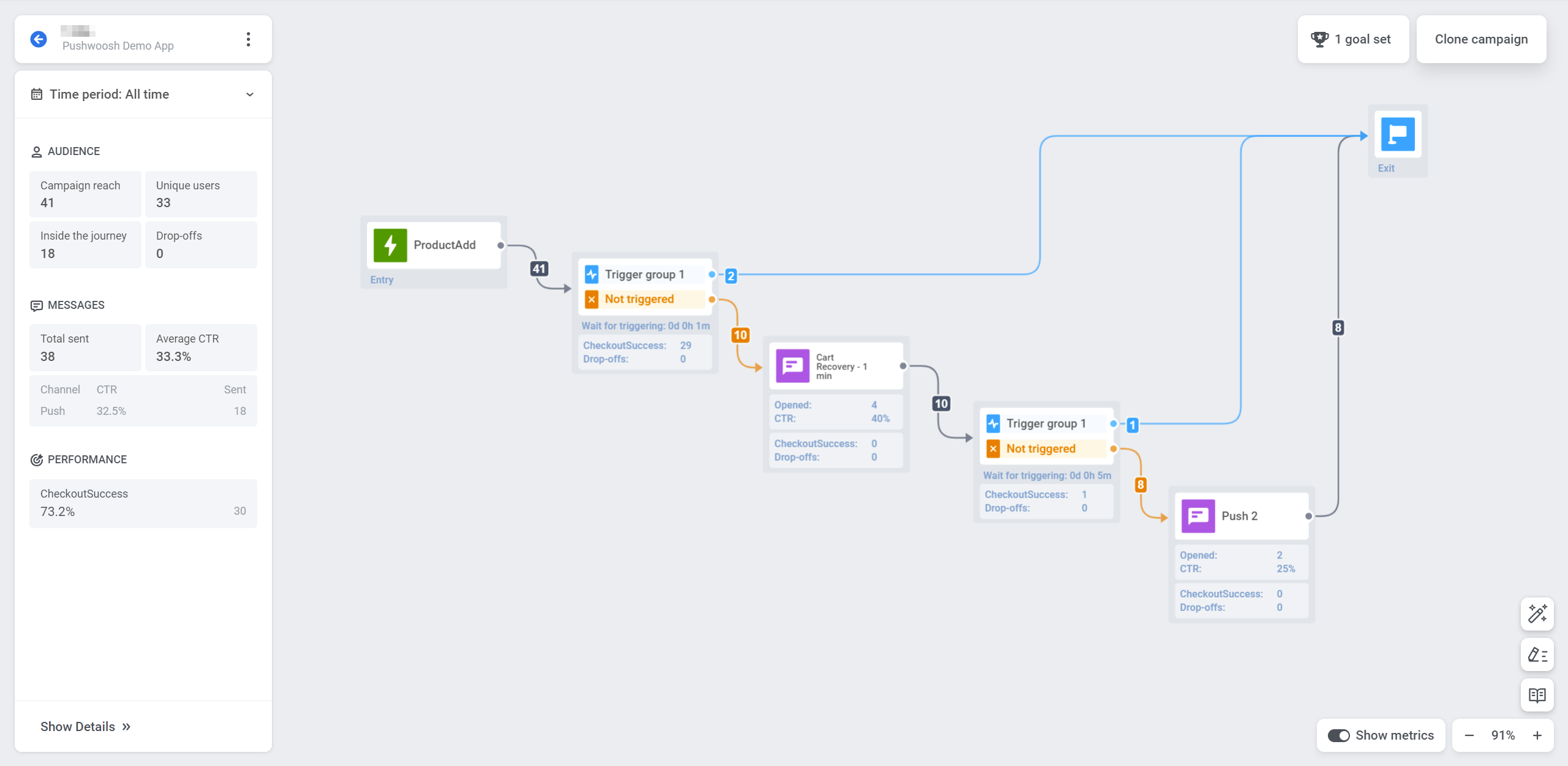Screen dimensions: 1568x766
Task: Click the 91% zoom level value
Action: pyautogui.click(x=1503, y=735)
